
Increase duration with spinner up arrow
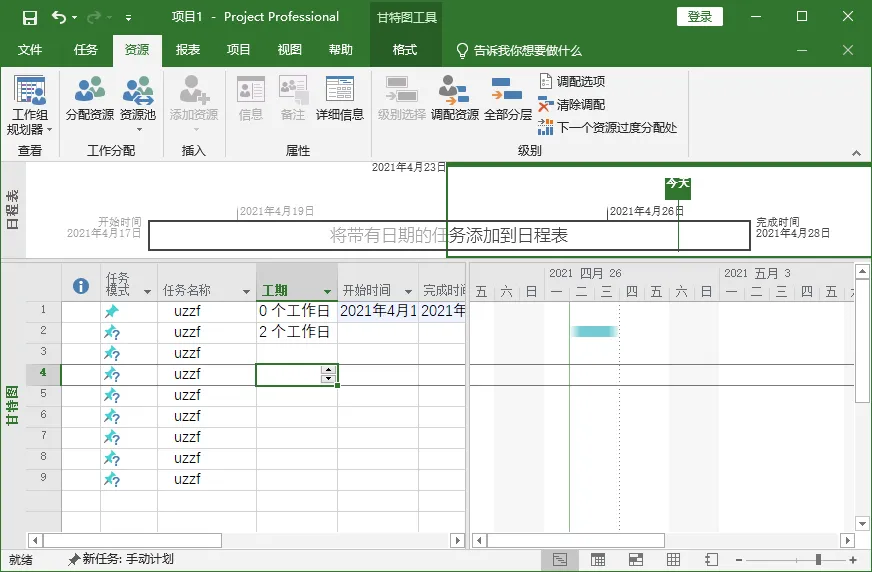coord(328,370)
